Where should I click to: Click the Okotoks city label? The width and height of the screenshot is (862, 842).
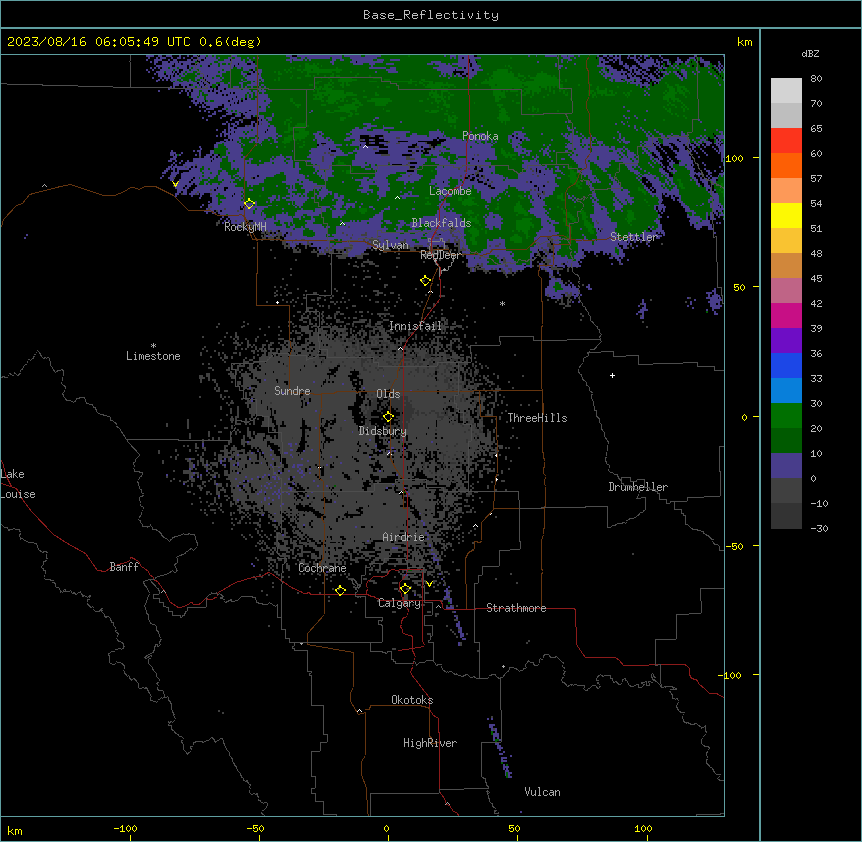click(x=412, y=700)
